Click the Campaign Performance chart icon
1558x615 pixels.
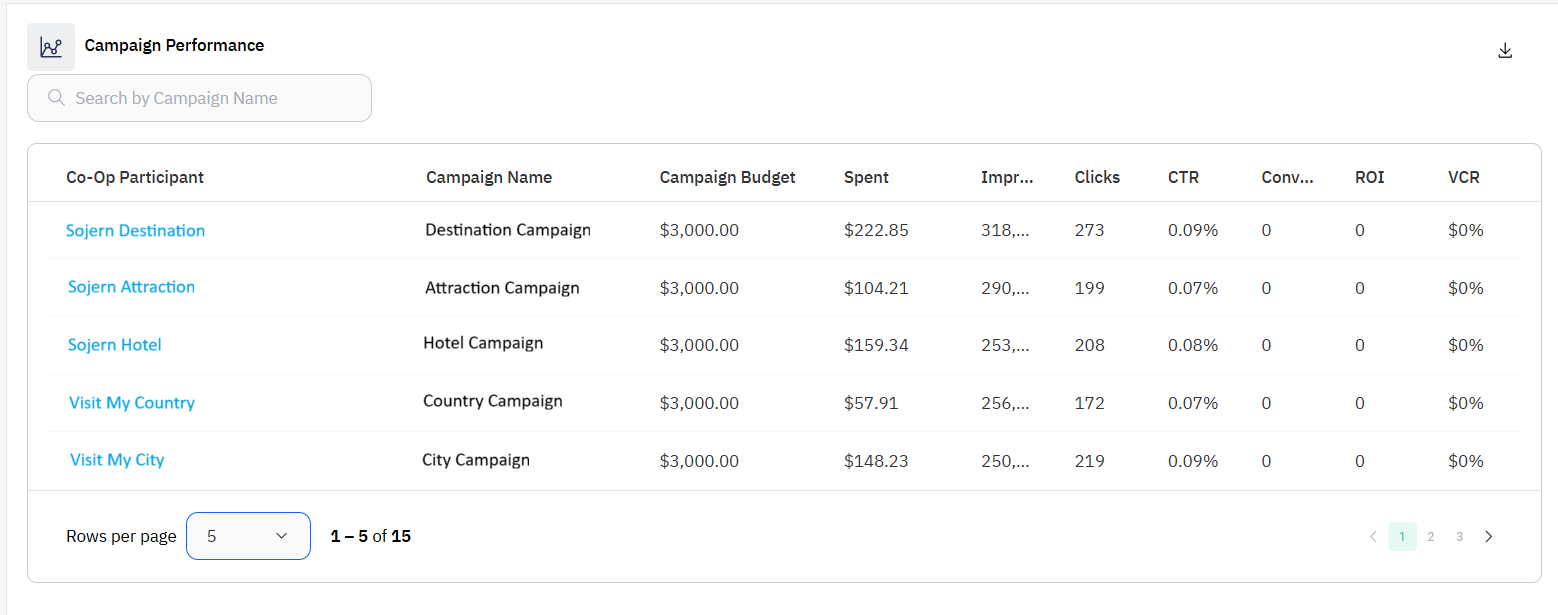click(x=51, y=47)
